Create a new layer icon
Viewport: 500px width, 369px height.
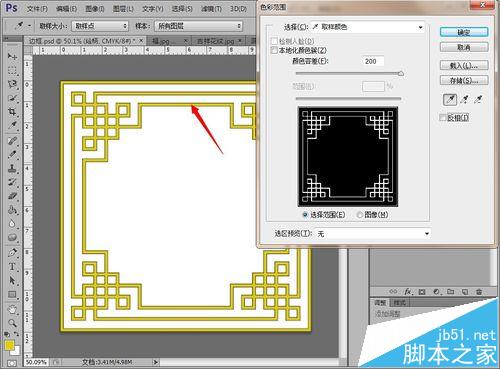pos(465,292)
